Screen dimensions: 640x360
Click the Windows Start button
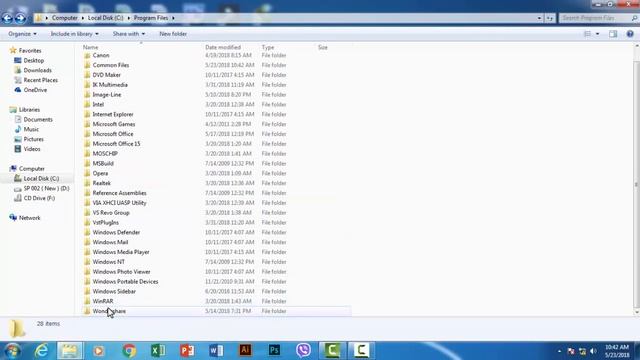(x=12, y=351)
